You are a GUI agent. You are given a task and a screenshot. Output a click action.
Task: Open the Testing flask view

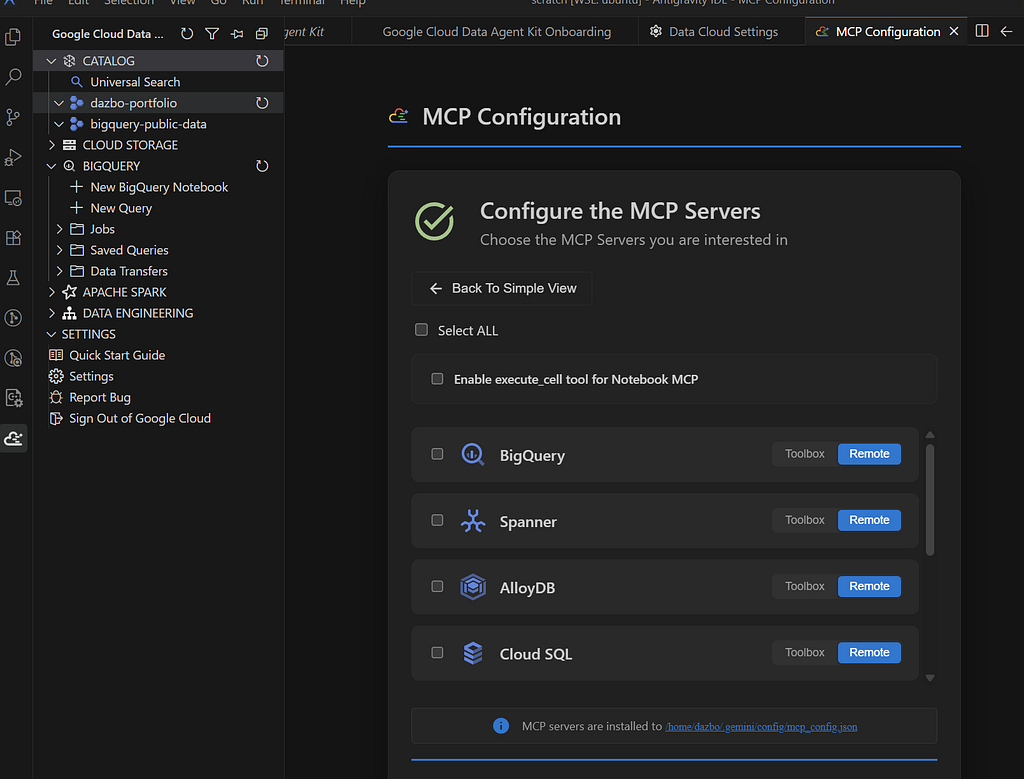tap(13, 278)
